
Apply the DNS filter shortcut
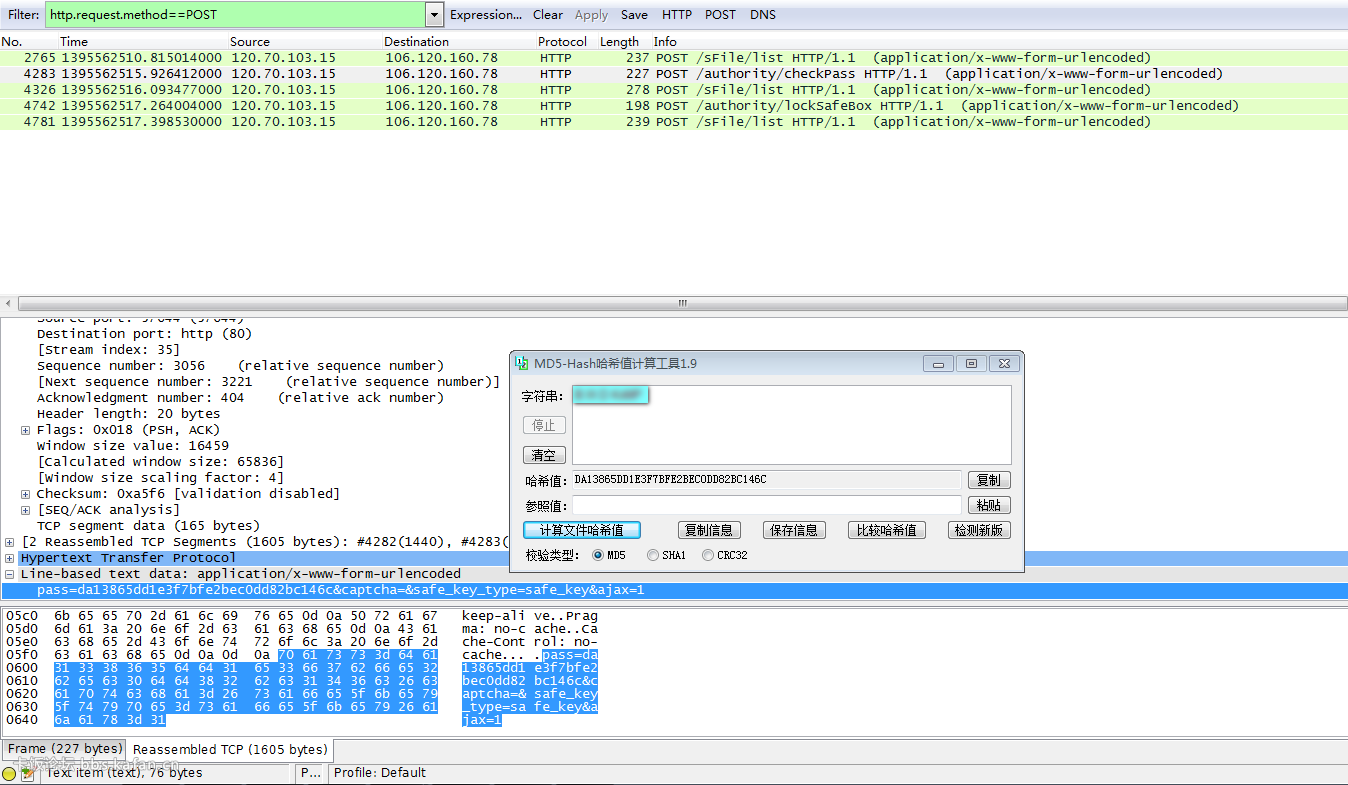pyautogui.click(x=763, y=15)
